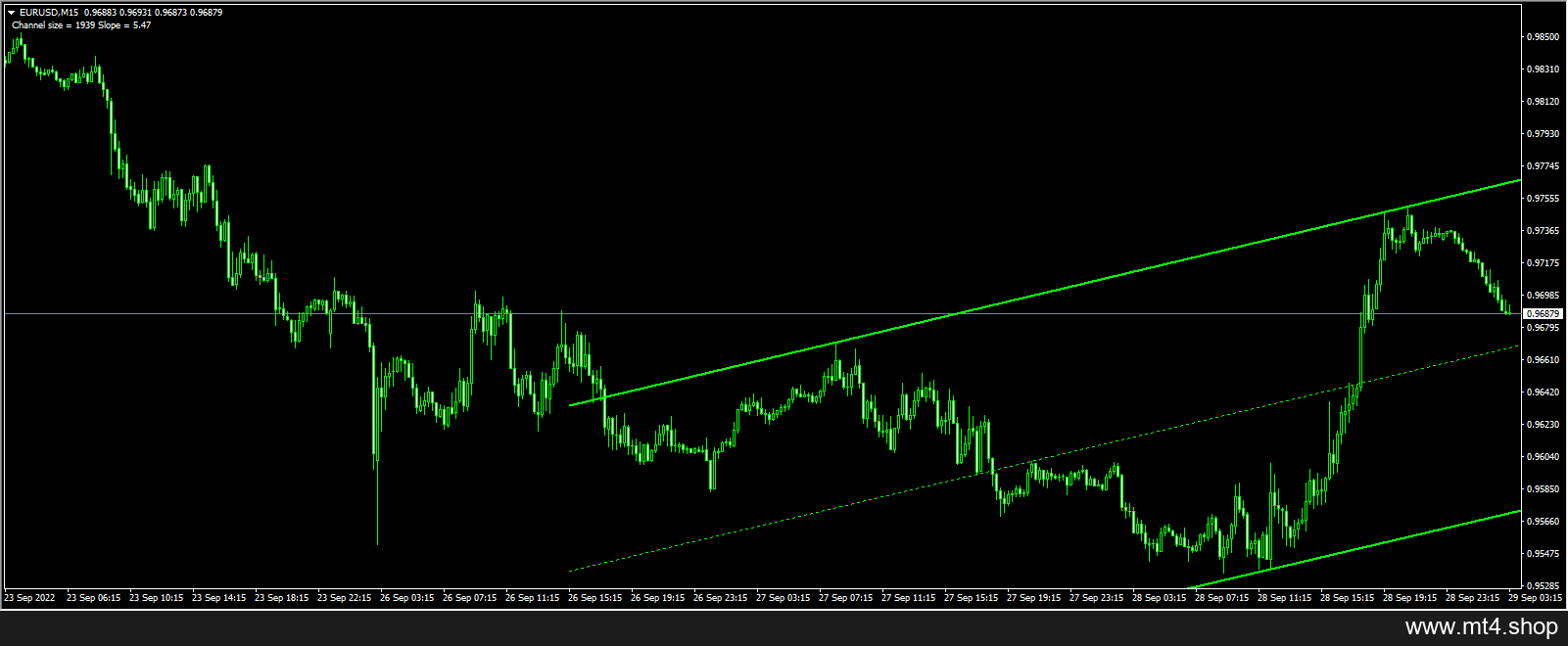The height and width of the screenshot is (646, 1568).
Task: Click the 0.96985 price scale label
Action: point(1543,296)
